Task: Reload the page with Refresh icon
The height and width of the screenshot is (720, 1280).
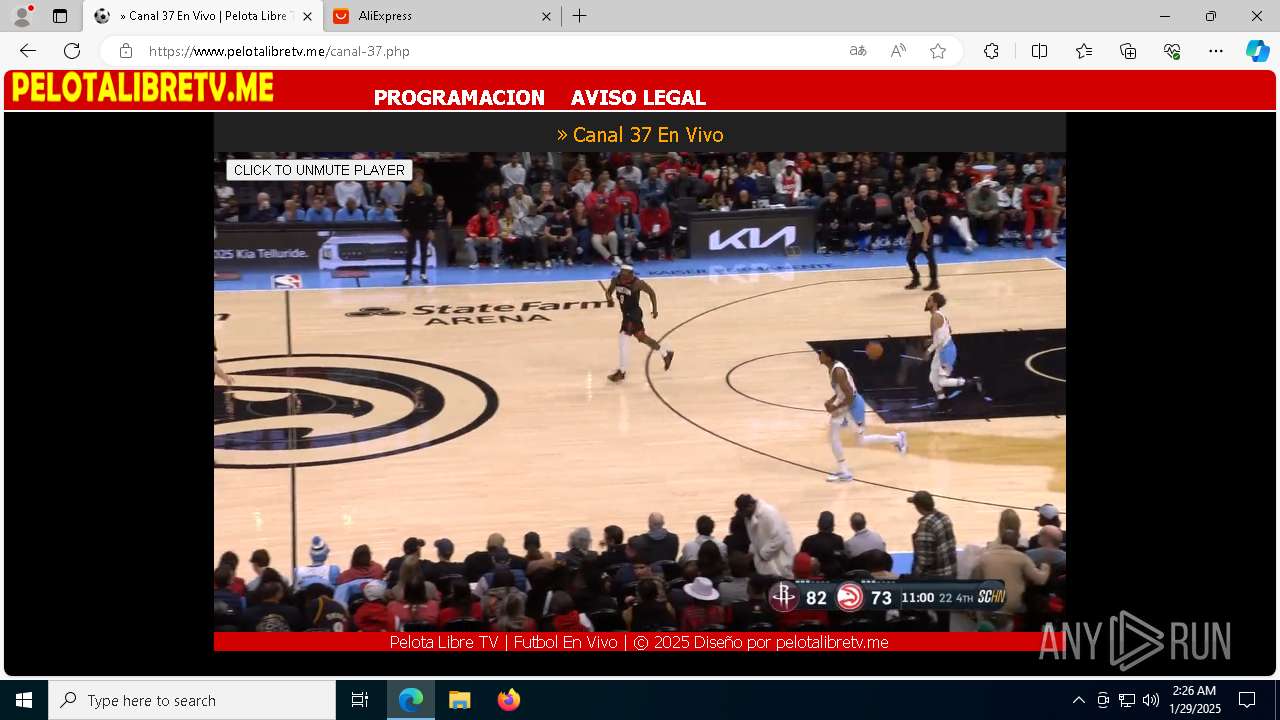Action: pos(72,51)
